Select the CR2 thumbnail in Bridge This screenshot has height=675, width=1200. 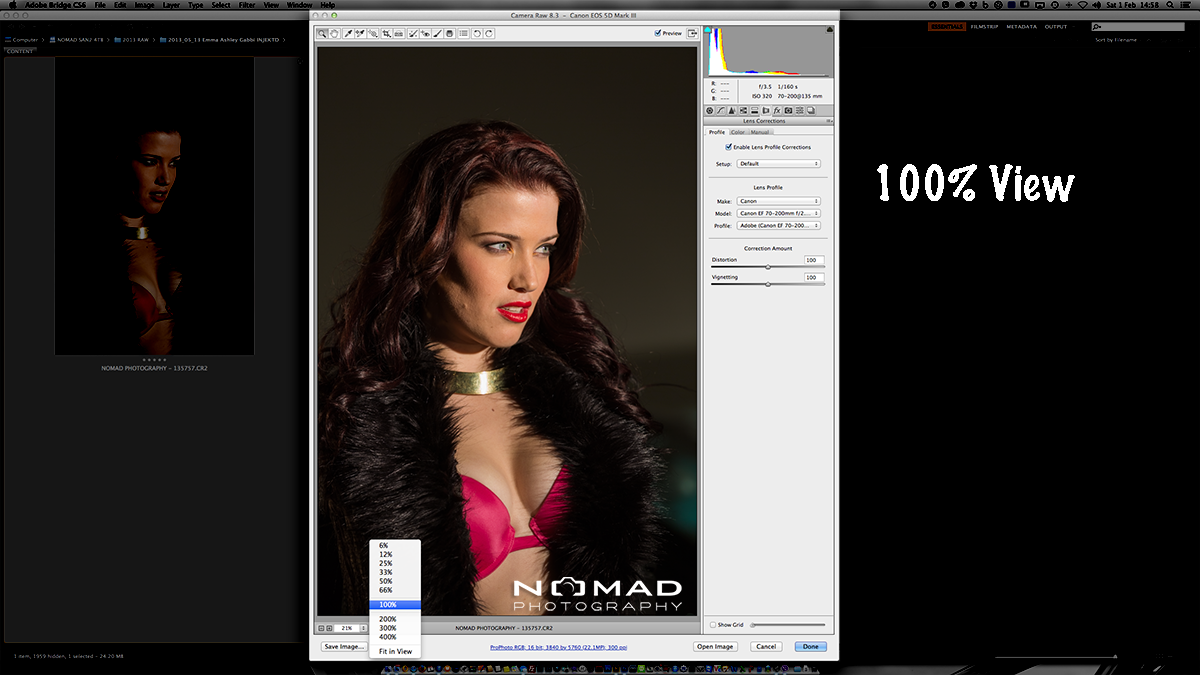pyautogui.click(x=154, y=205)
